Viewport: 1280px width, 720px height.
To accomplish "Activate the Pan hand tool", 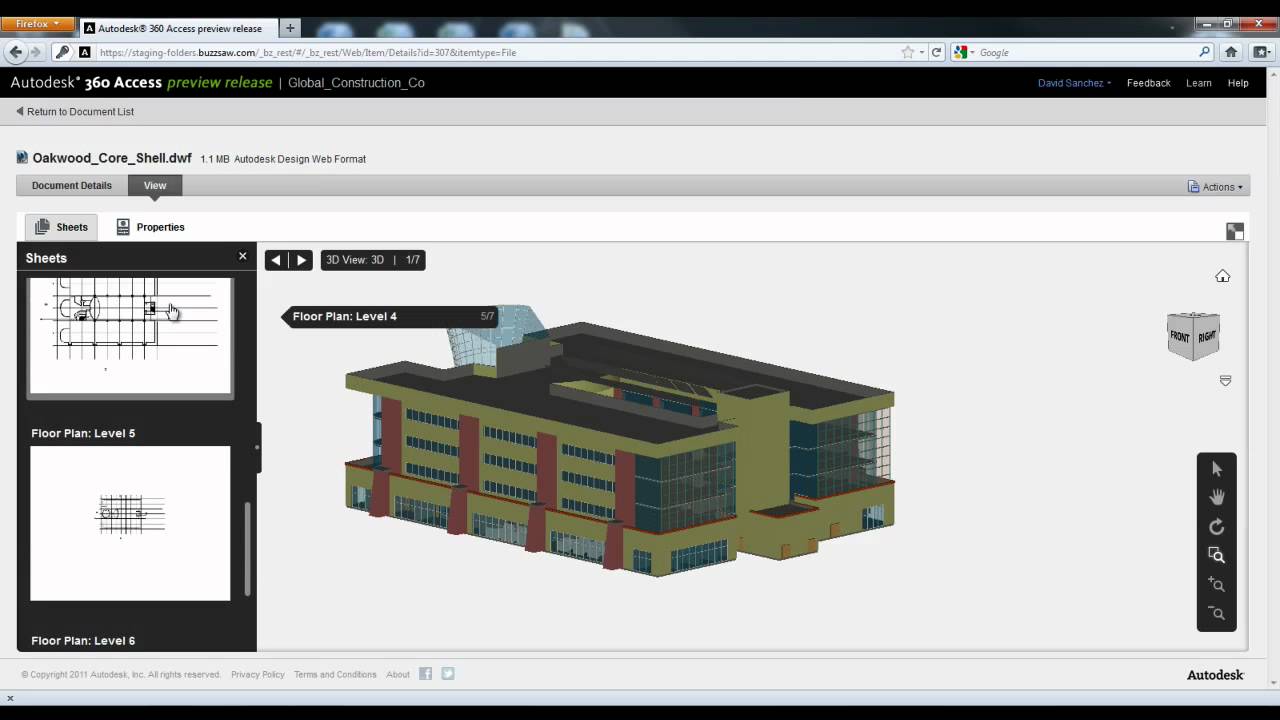I will (x=1217, y=497).
